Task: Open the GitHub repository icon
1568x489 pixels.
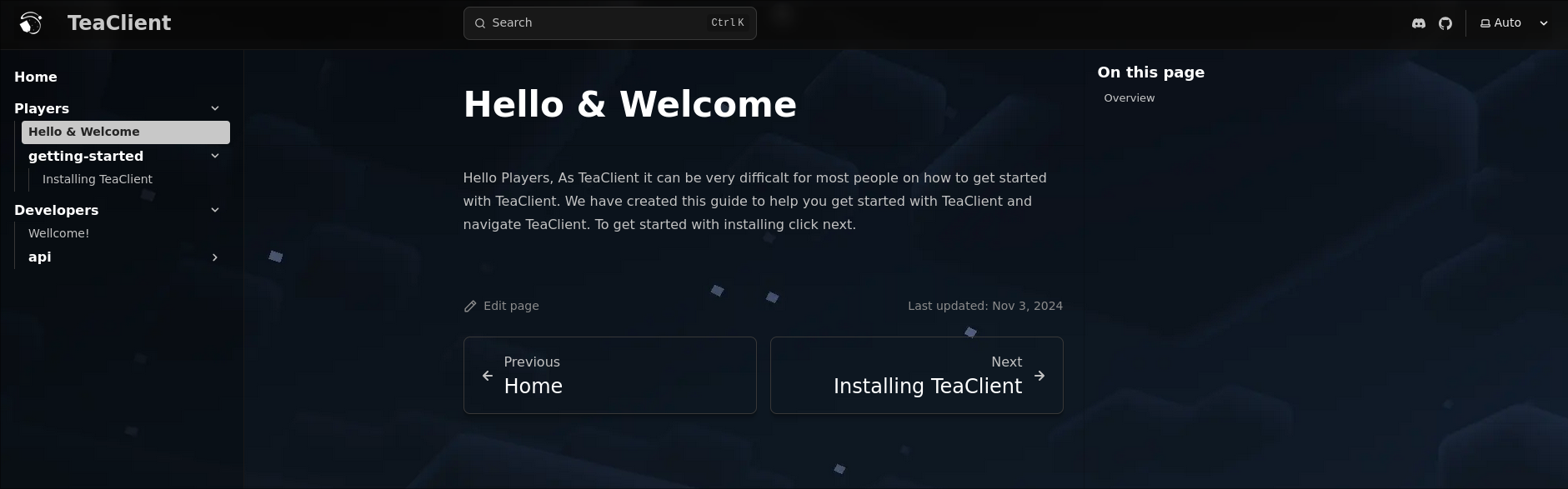Action: (x=1445, y=23)
